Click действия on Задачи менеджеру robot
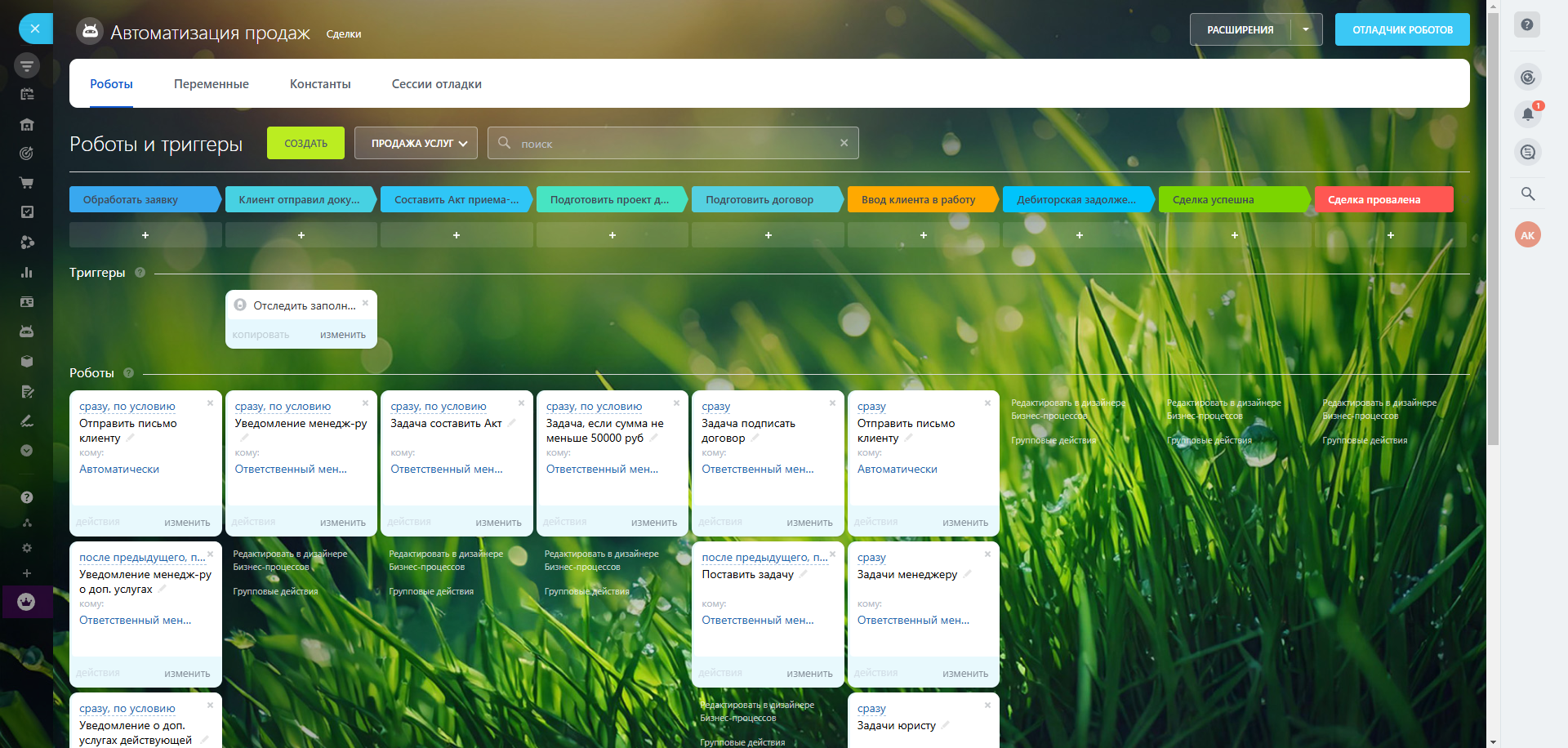The image size is (1568, 748). (875, 674)
